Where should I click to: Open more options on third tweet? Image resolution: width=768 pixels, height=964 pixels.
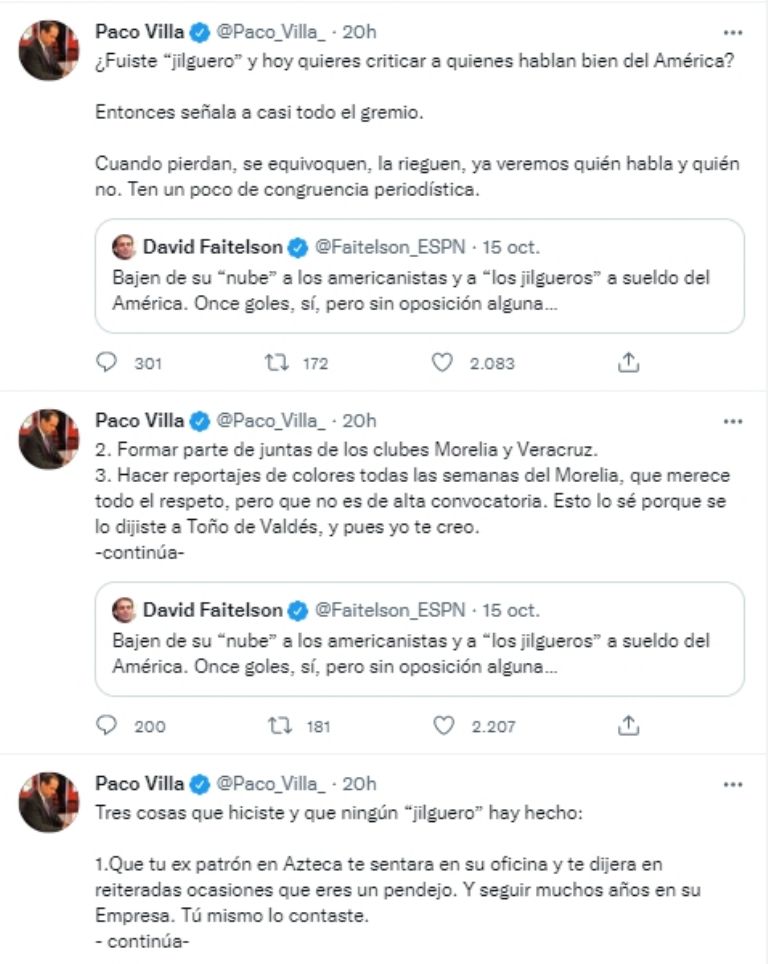(x=733, y=782)
